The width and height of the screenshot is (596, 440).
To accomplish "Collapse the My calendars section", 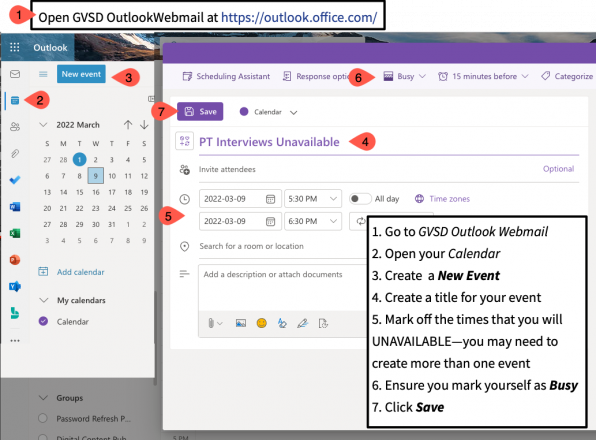I will coord(44,300).
